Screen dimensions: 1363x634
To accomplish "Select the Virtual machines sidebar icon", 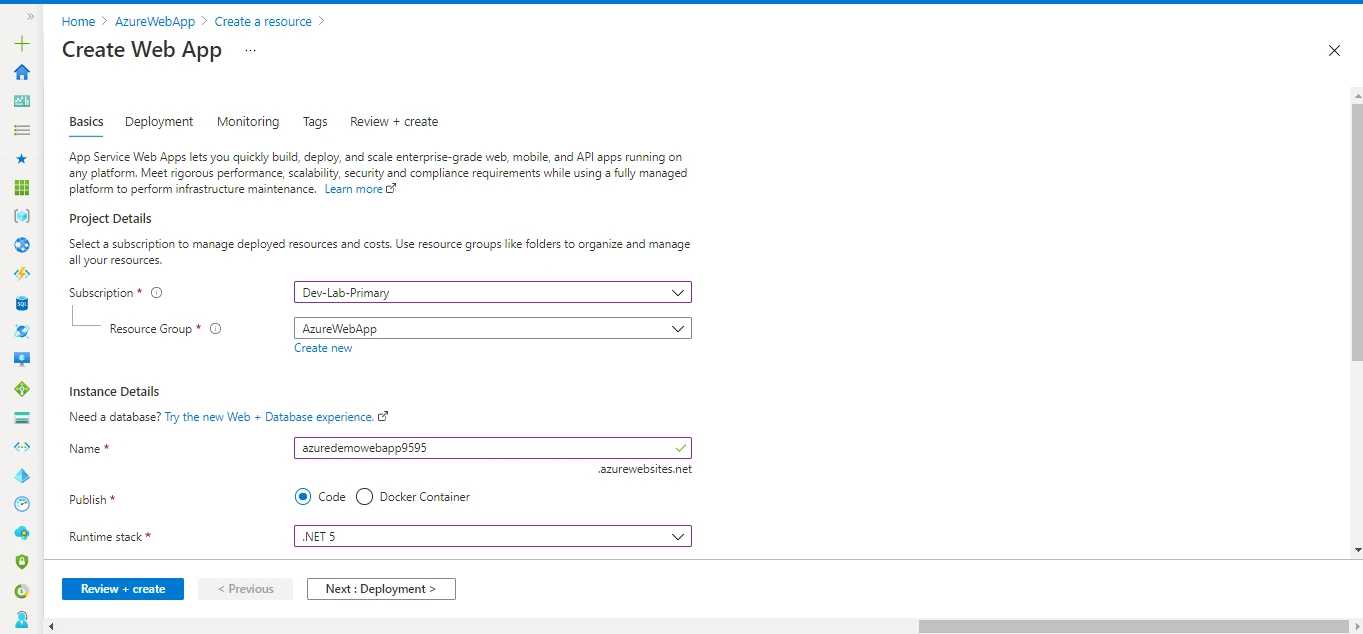I will point(21,359).
